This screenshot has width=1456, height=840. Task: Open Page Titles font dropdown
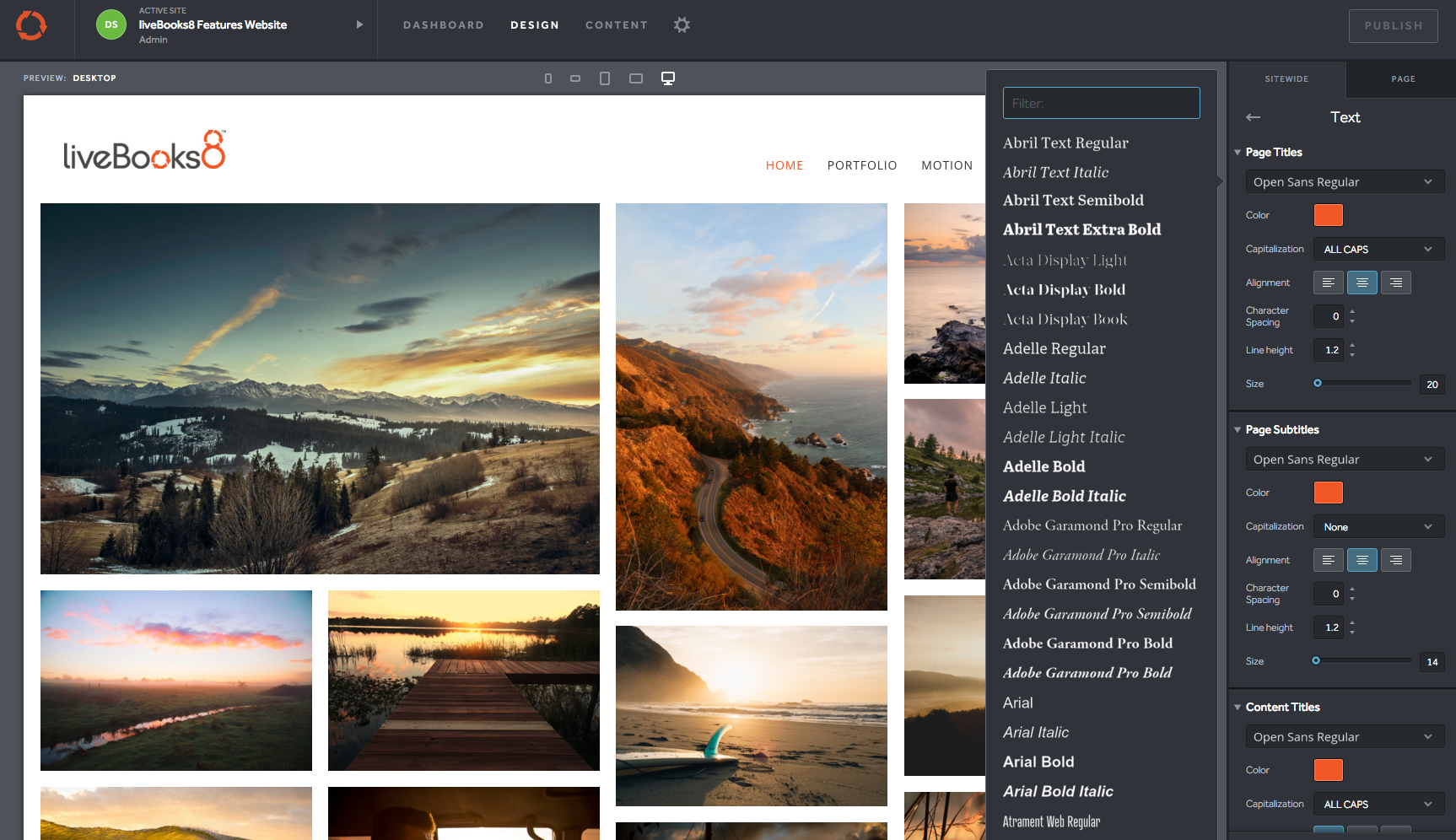(1345, 182)
